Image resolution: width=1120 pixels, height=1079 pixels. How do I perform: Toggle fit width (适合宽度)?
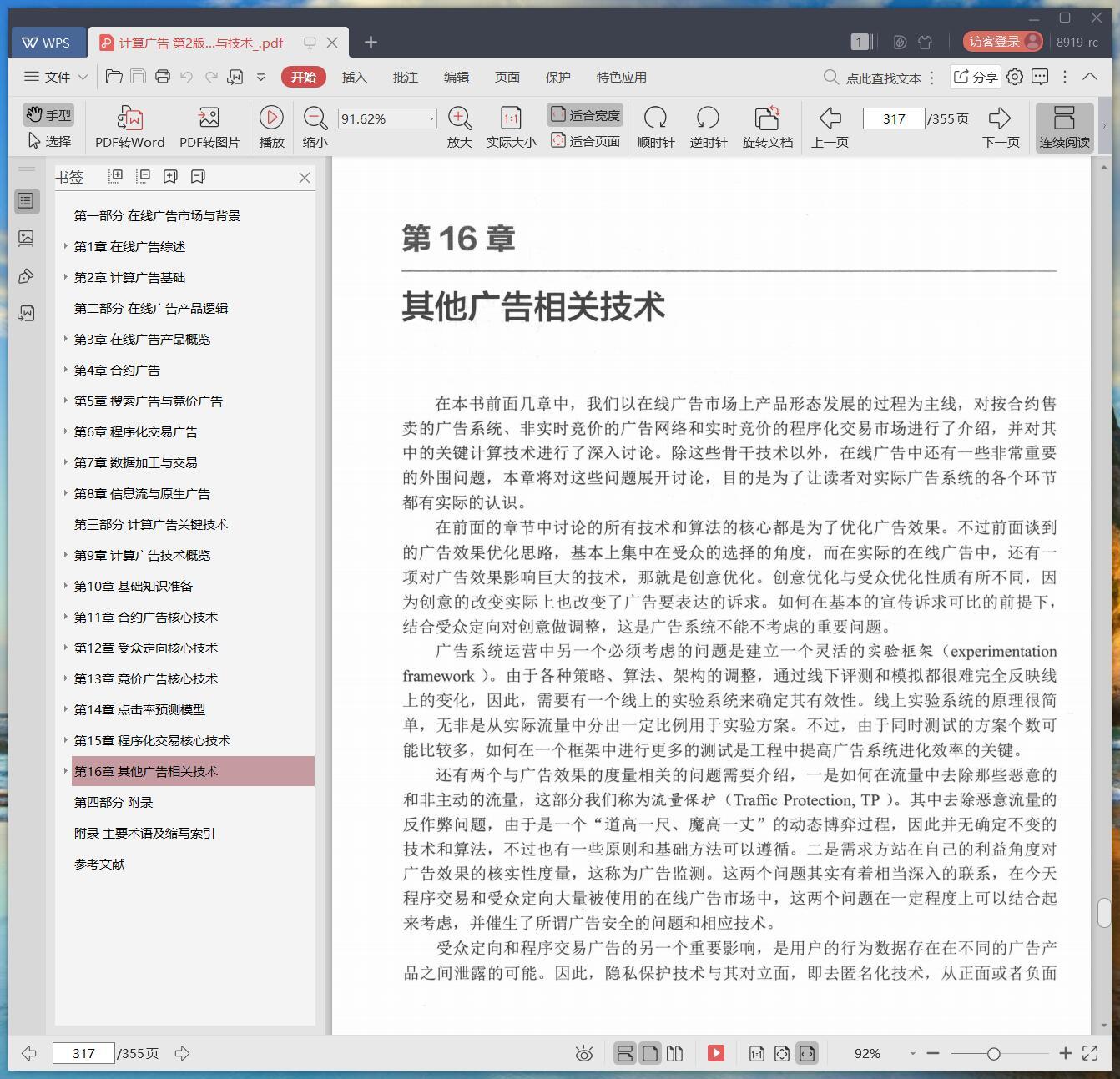coord(585,114)
